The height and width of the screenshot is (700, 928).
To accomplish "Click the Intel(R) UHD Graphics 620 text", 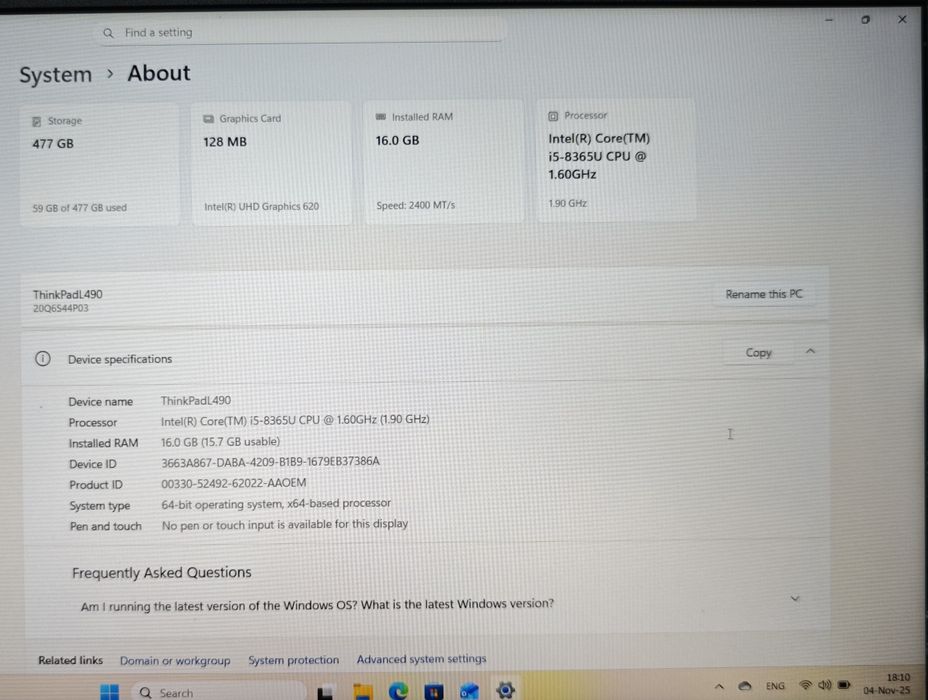I will (261, 207).
